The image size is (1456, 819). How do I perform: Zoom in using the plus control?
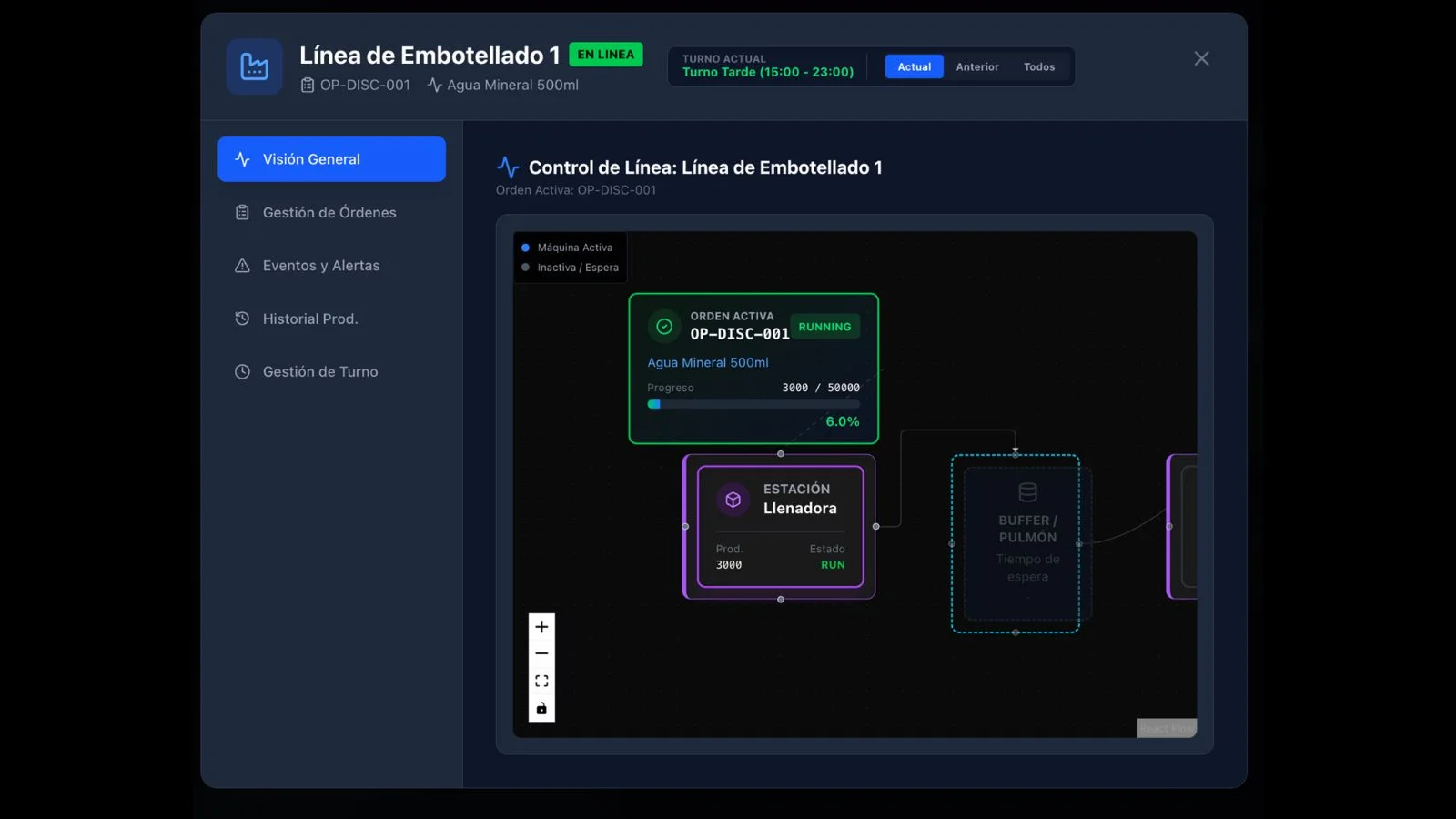point(541,627)
